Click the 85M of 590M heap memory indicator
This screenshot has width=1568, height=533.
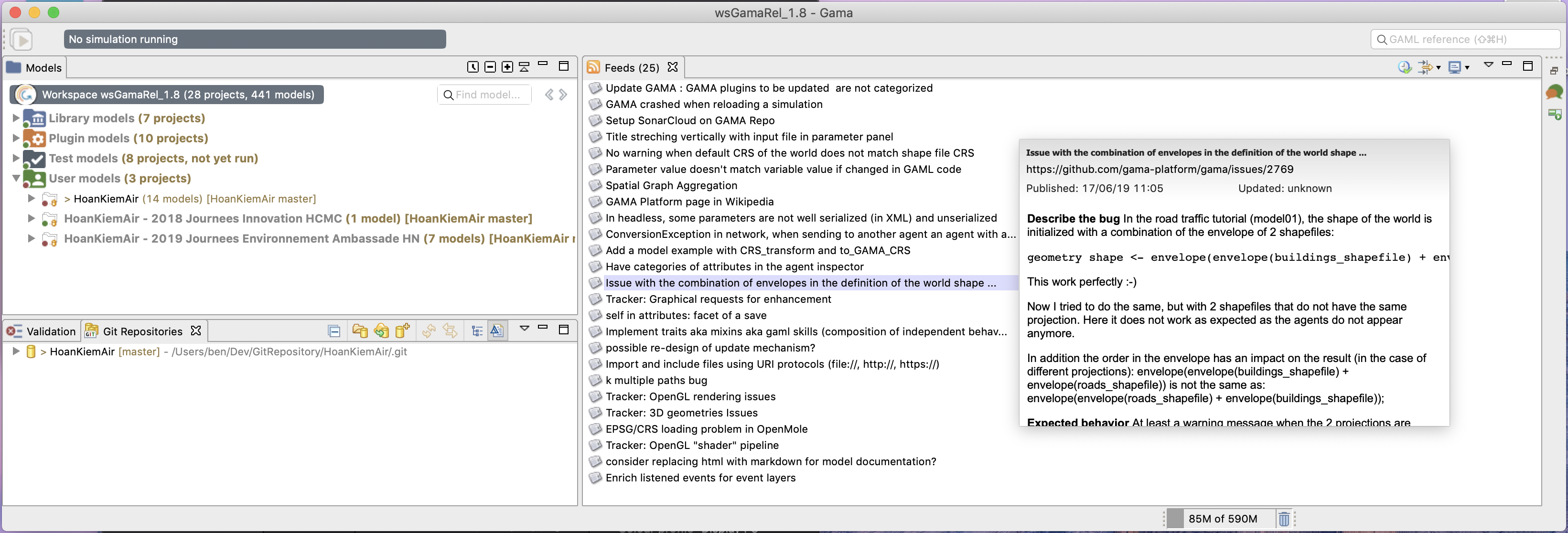tap(1221, 519)
